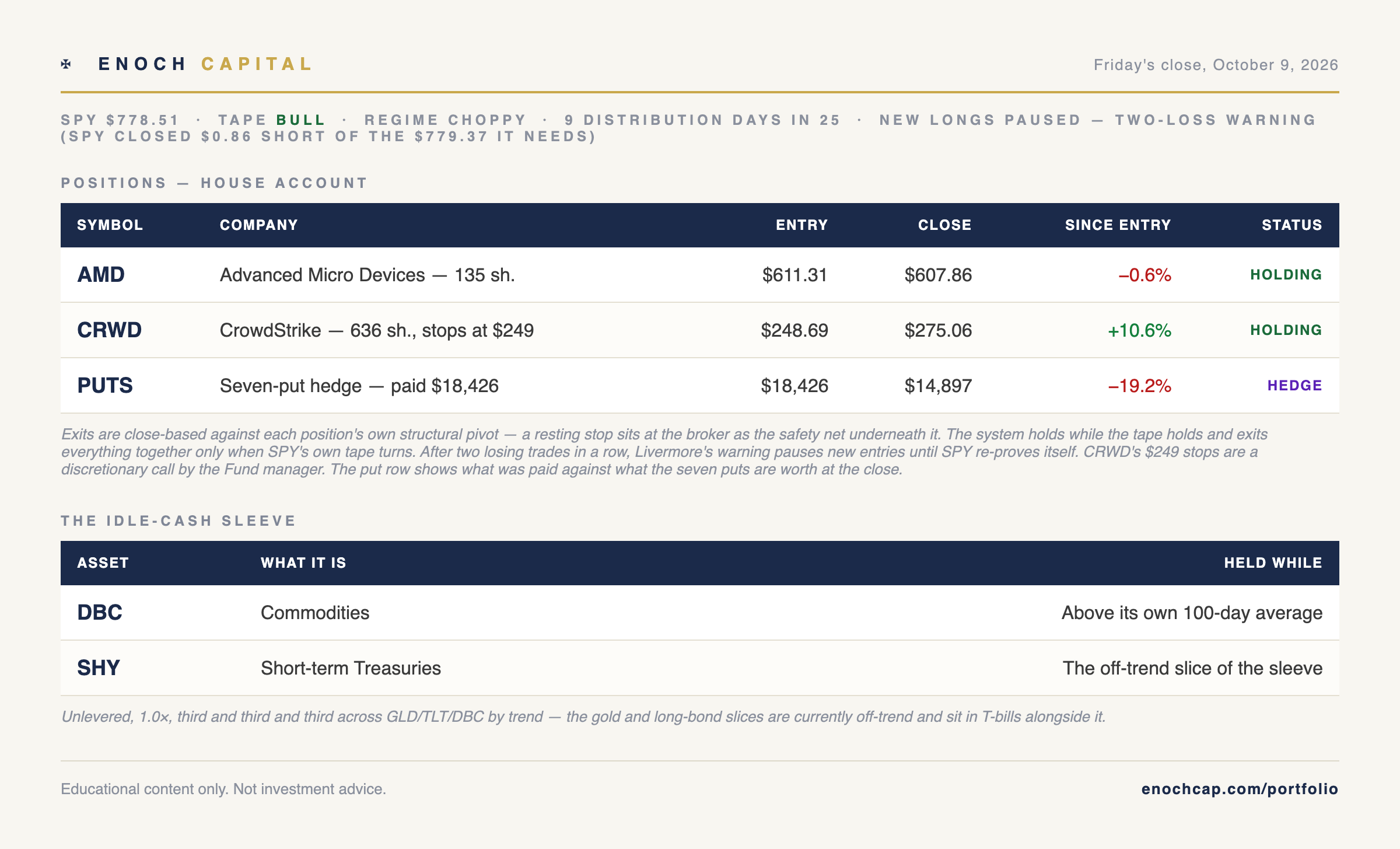Viewport: 1400px width, 849px height.
Task: Click the CRWD +10.6% gain value
Action: click(x=1139, y=330)
